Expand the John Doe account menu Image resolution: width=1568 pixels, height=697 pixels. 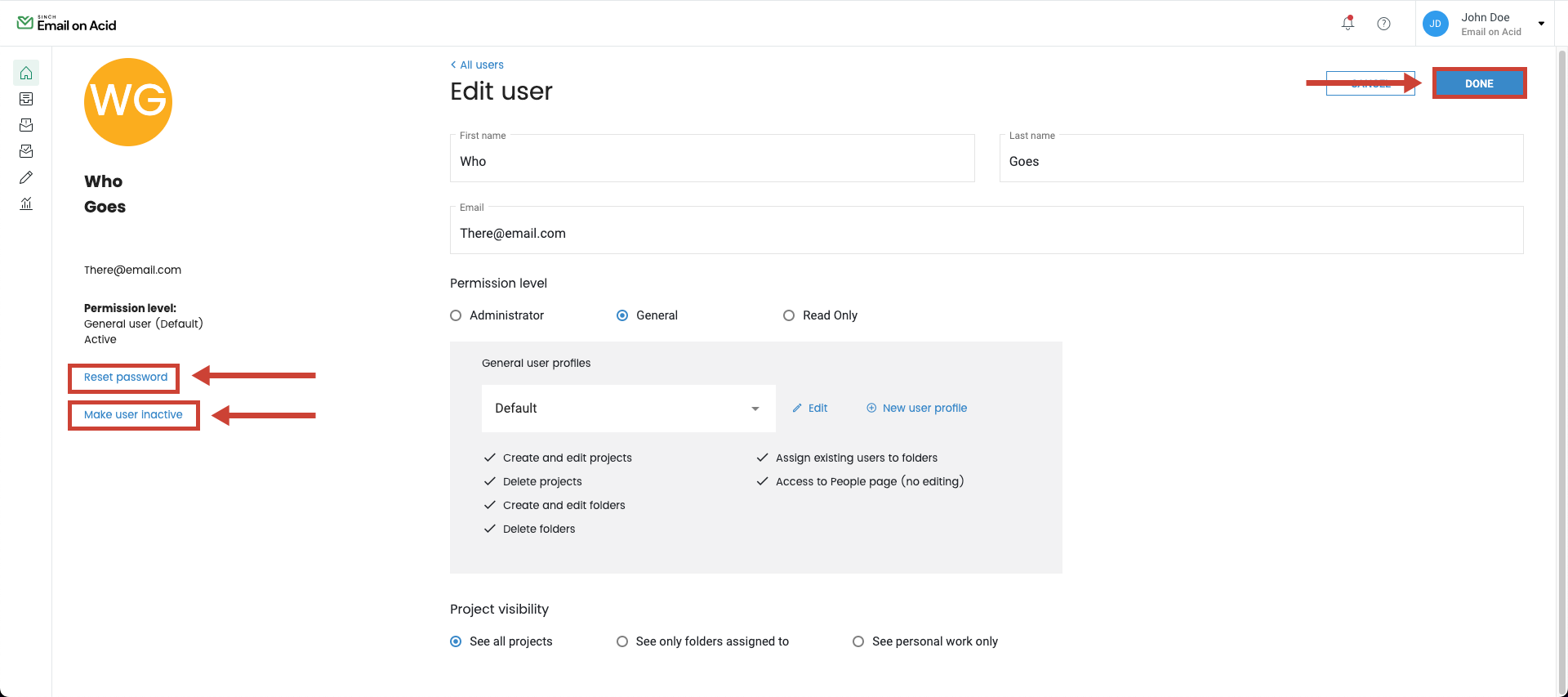point(1541,24)
